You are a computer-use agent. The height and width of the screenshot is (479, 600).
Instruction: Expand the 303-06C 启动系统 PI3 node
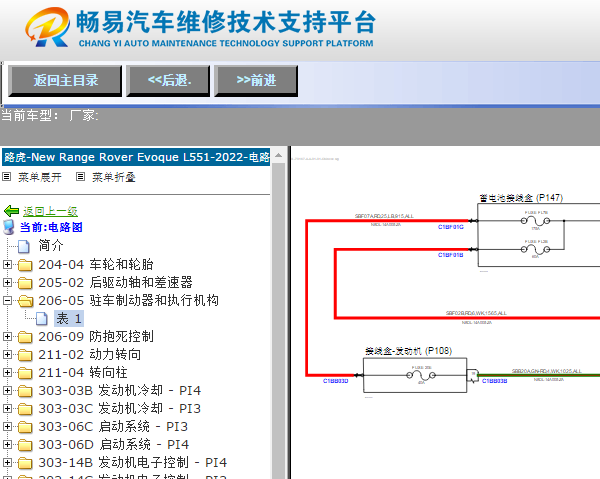[x=7, y=426]
